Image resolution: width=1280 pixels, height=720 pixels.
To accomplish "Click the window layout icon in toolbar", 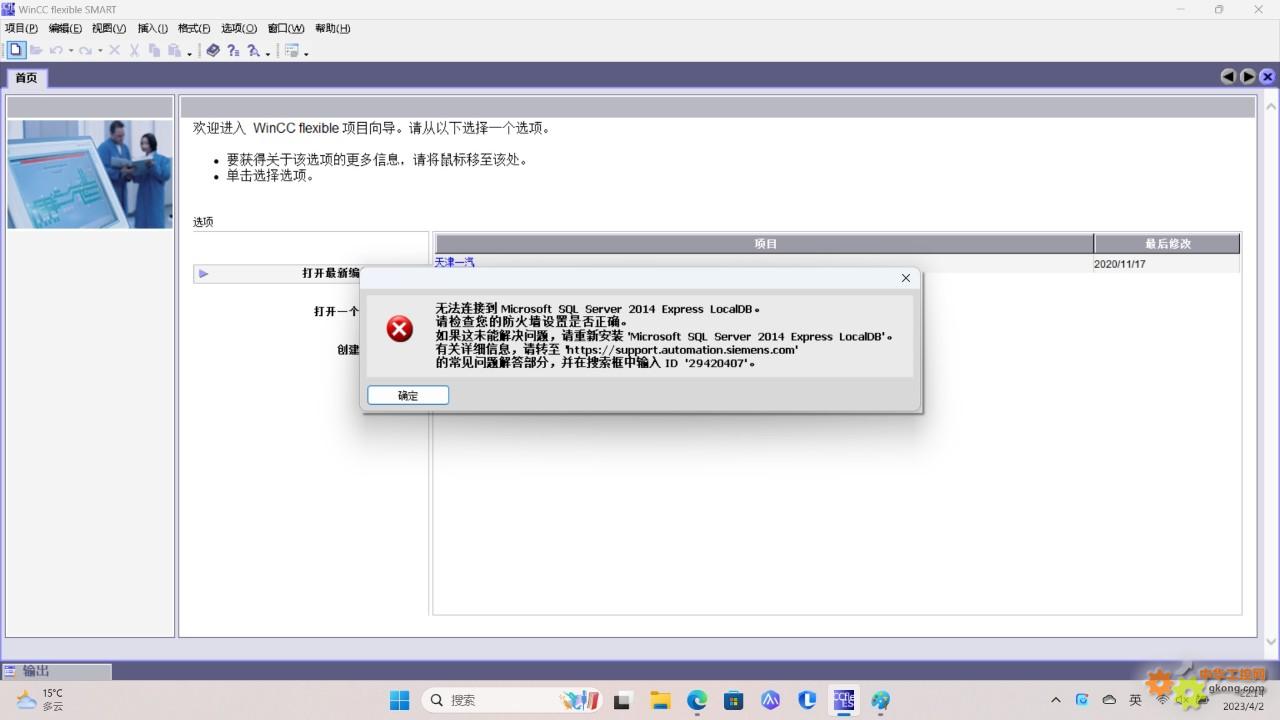I will 292,50.
